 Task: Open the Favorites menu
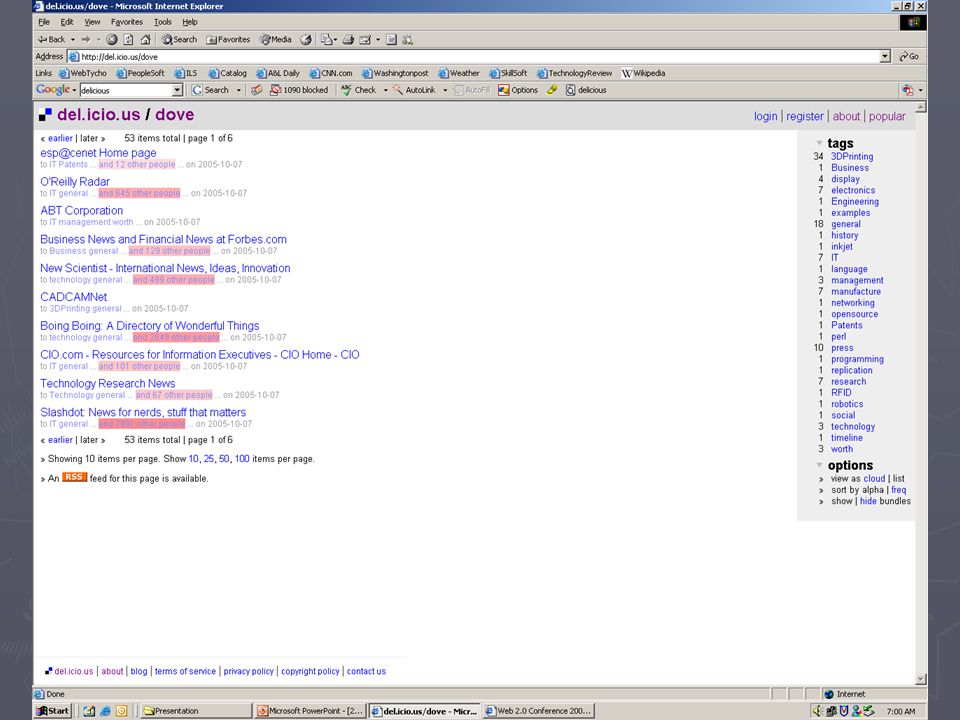click(x=127, y=22)
